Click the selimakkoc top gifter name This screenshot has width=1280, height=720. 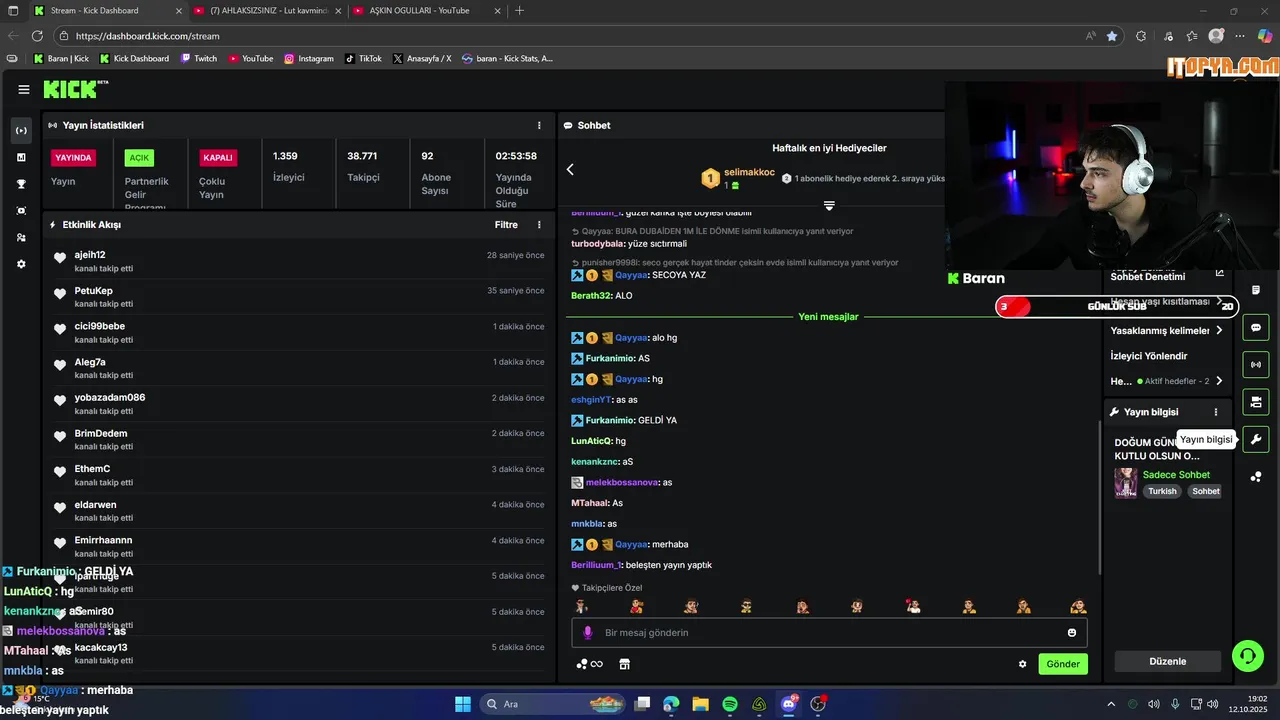click(749, 172)
